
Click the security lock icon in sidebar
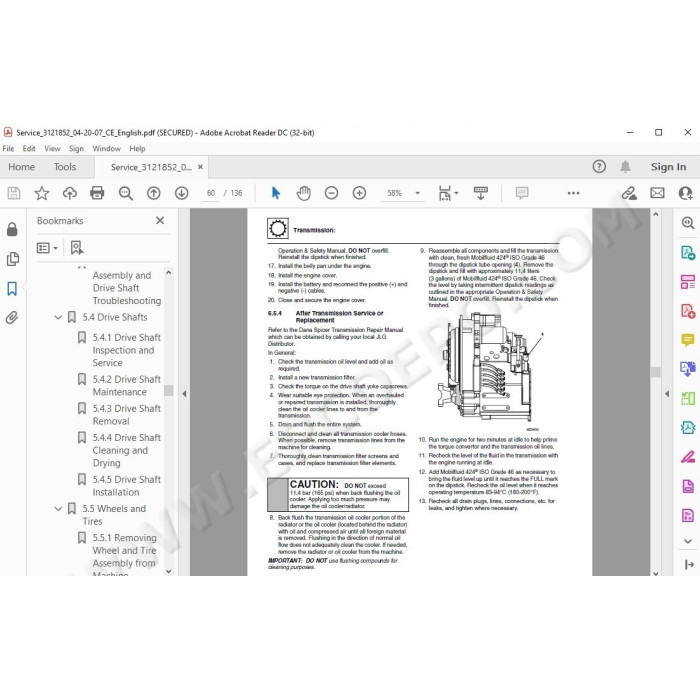12,229
